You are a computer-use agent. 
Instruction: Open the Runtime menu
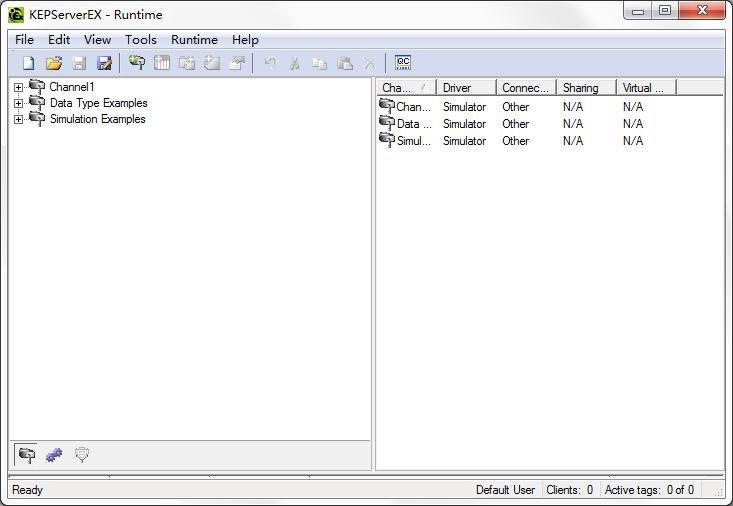[194, 40]
